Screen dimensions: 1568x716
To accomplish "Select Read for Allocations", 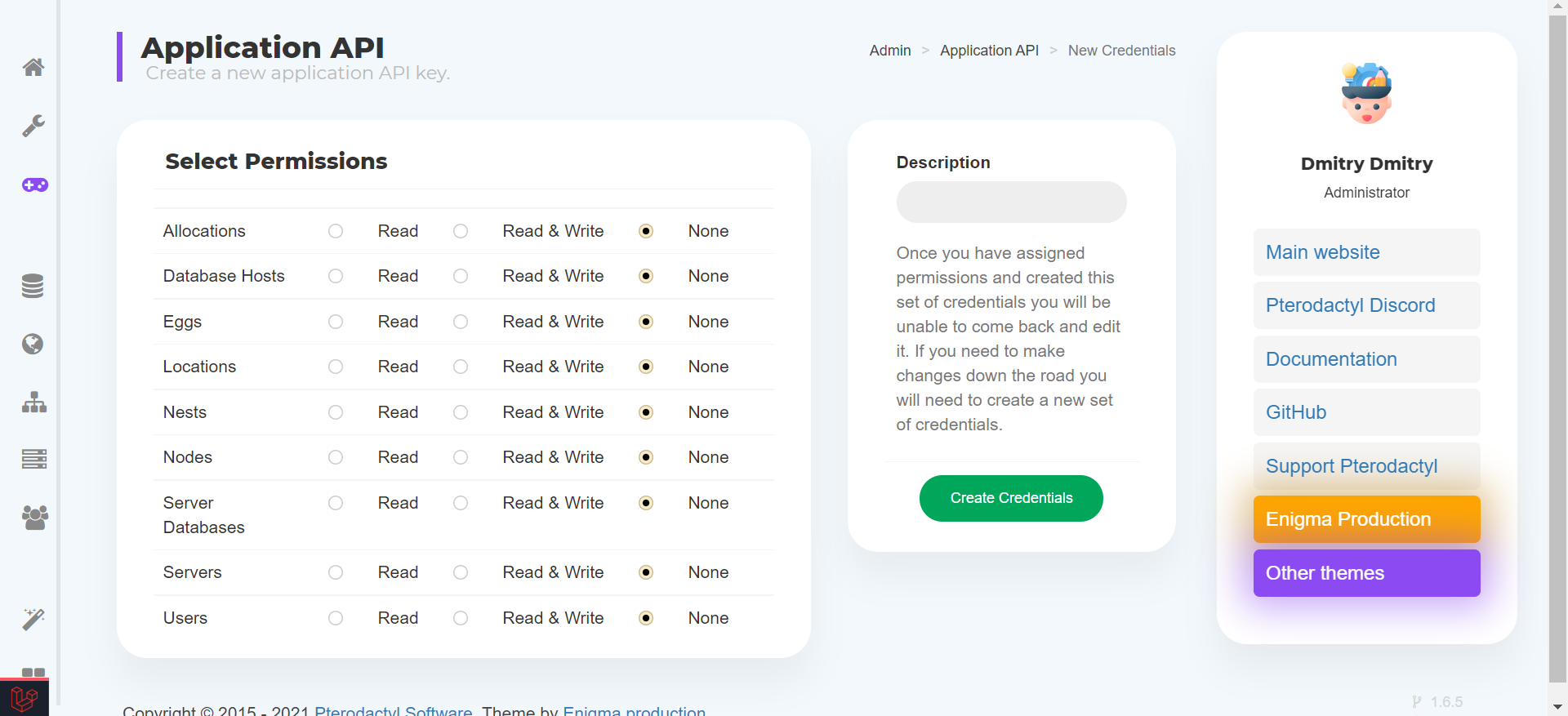I will coord(336,231).
